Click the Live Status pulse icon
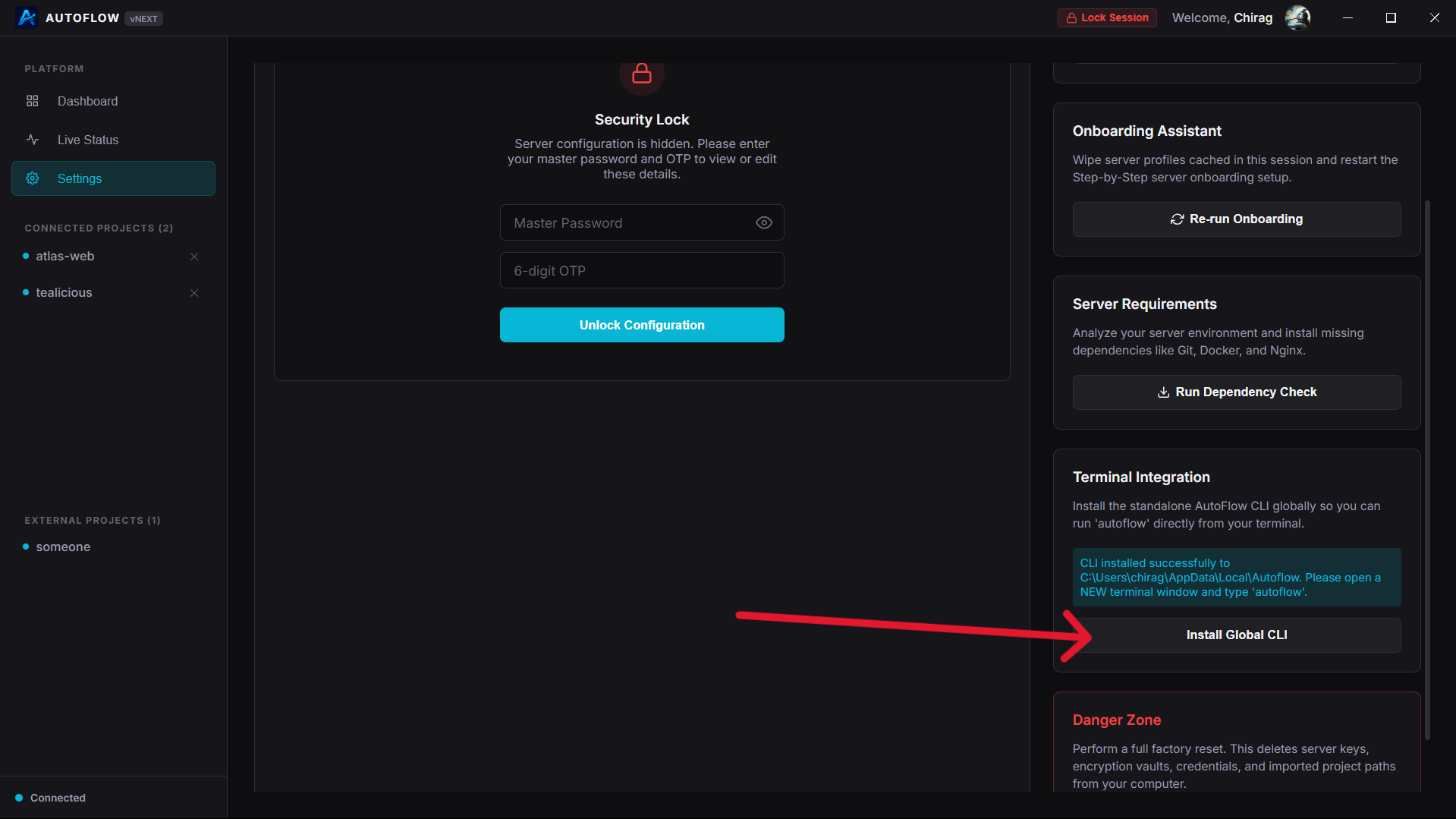 [32, 140]
